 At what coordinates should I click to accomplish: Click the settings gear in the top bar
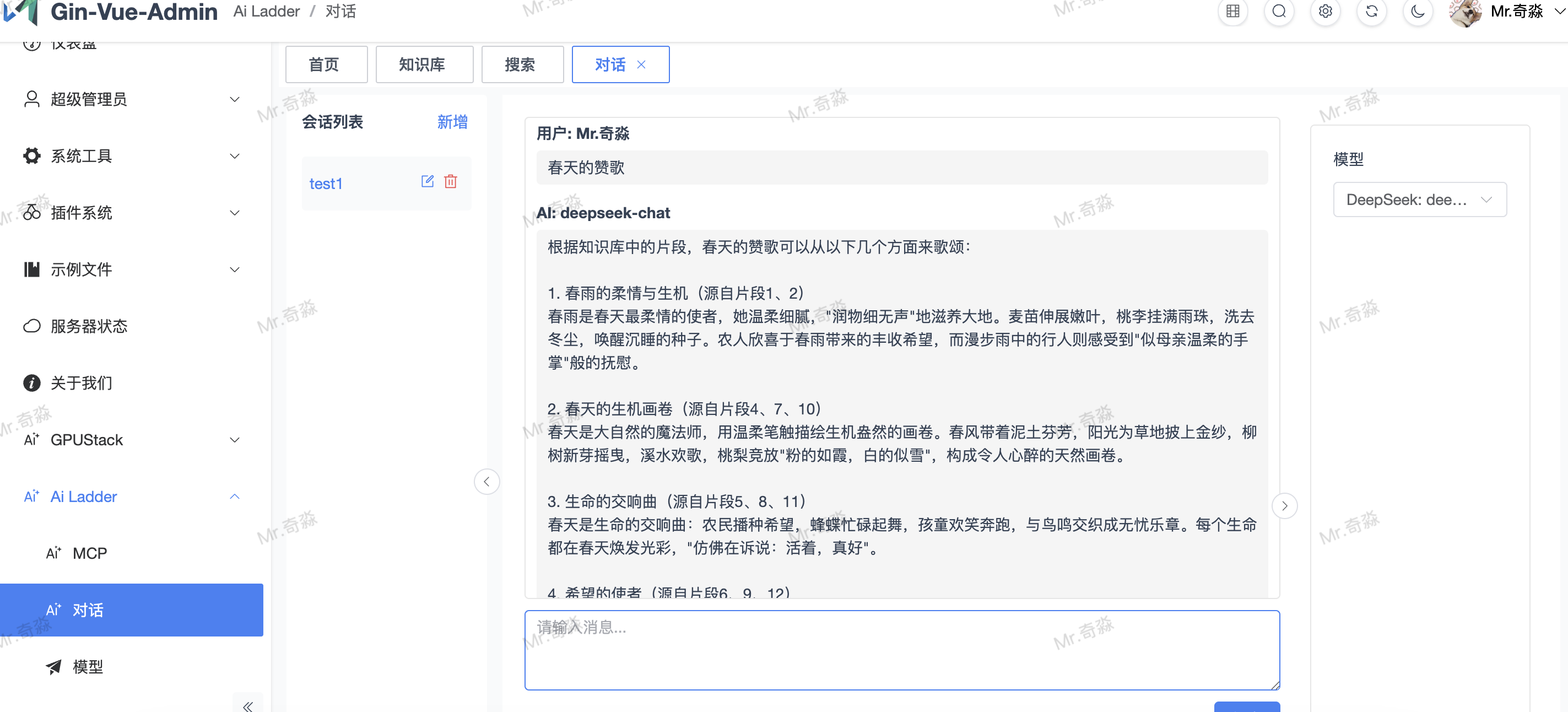click(x=1325, y=12)
